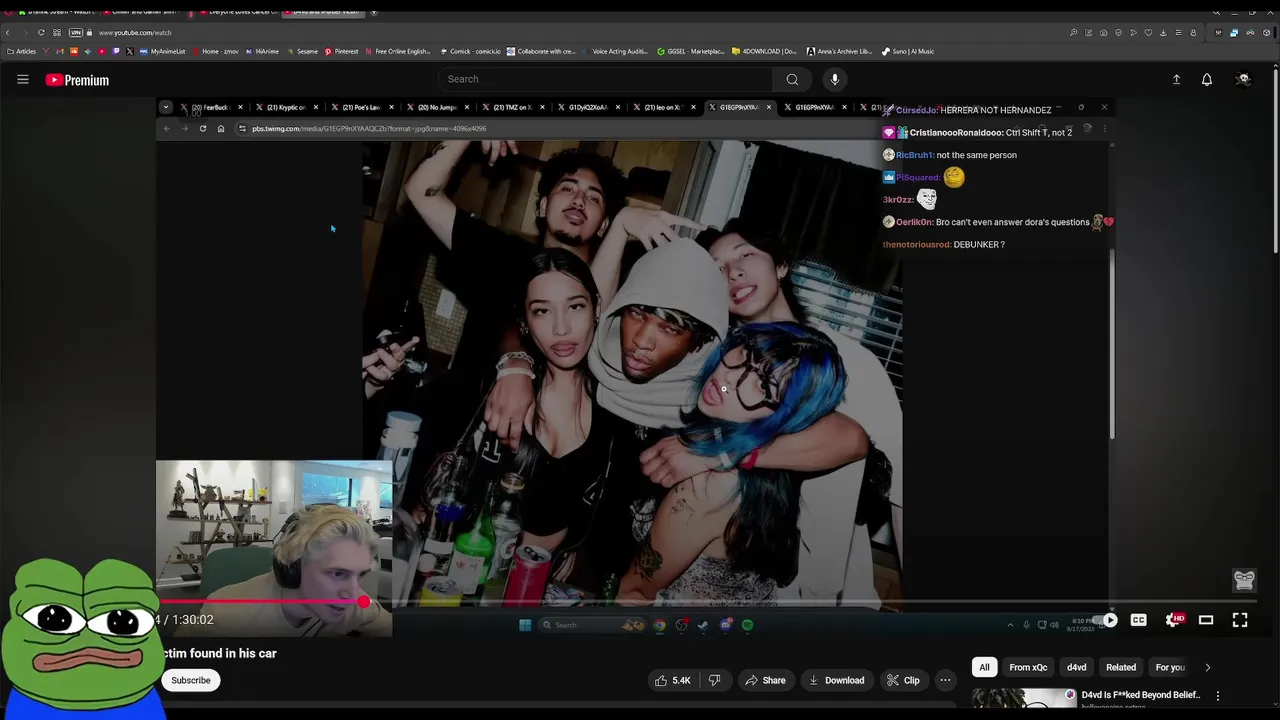The image size is (1280, 720).
Task: Click the Subscribe button
Action: tap(191, 680)
